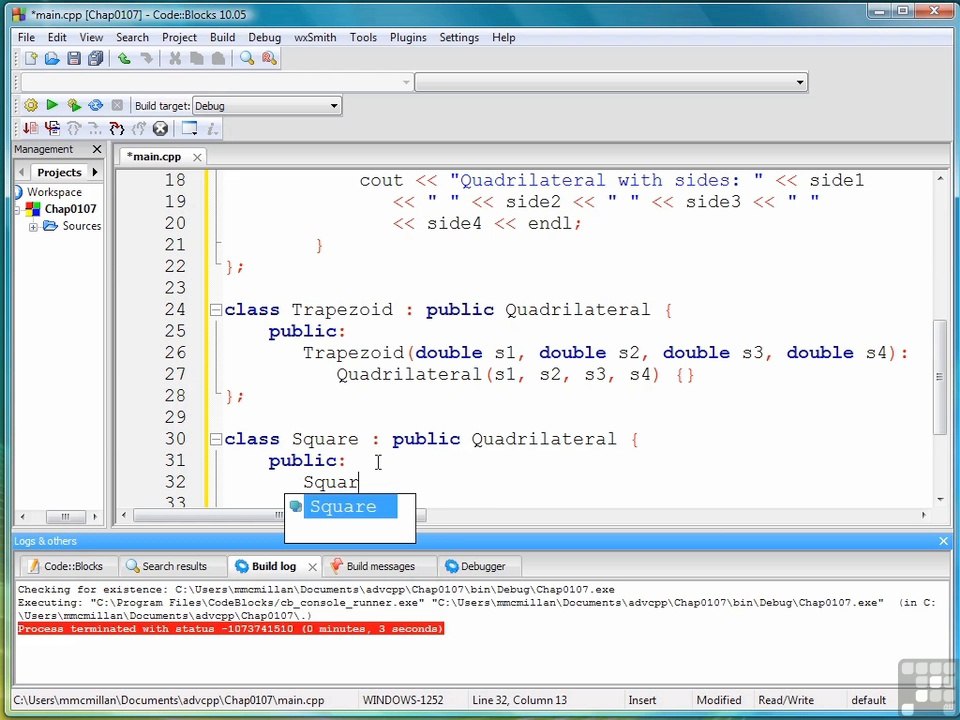Open the Debugging windows dropdown icon
Viewport: 960px width, 720px height.
[190, 129]
